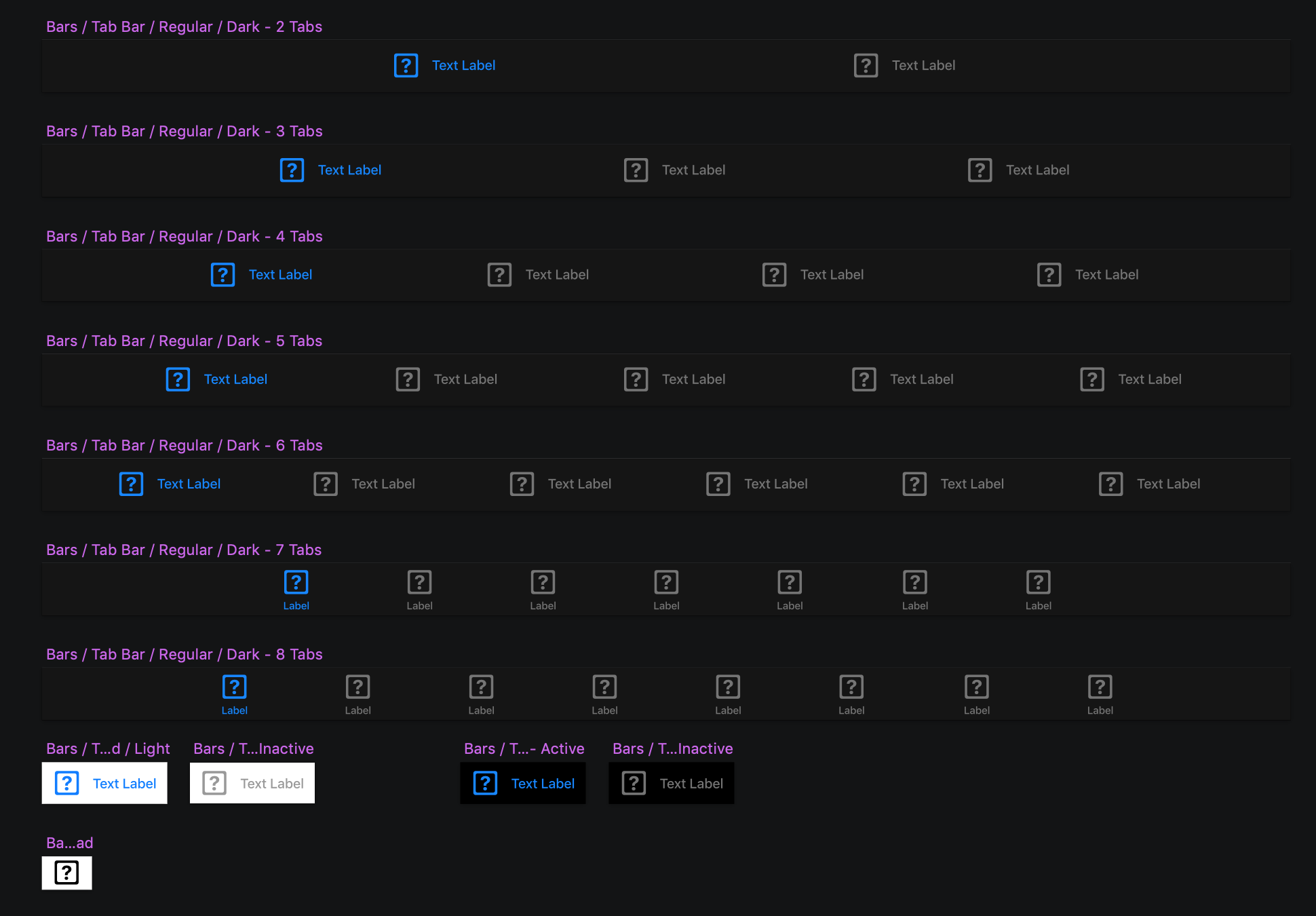Viewport: 1316px width, 916px height.
Task: Select the second Text Label in the 5 Tabs bar
Action: [x=466, y=379]
